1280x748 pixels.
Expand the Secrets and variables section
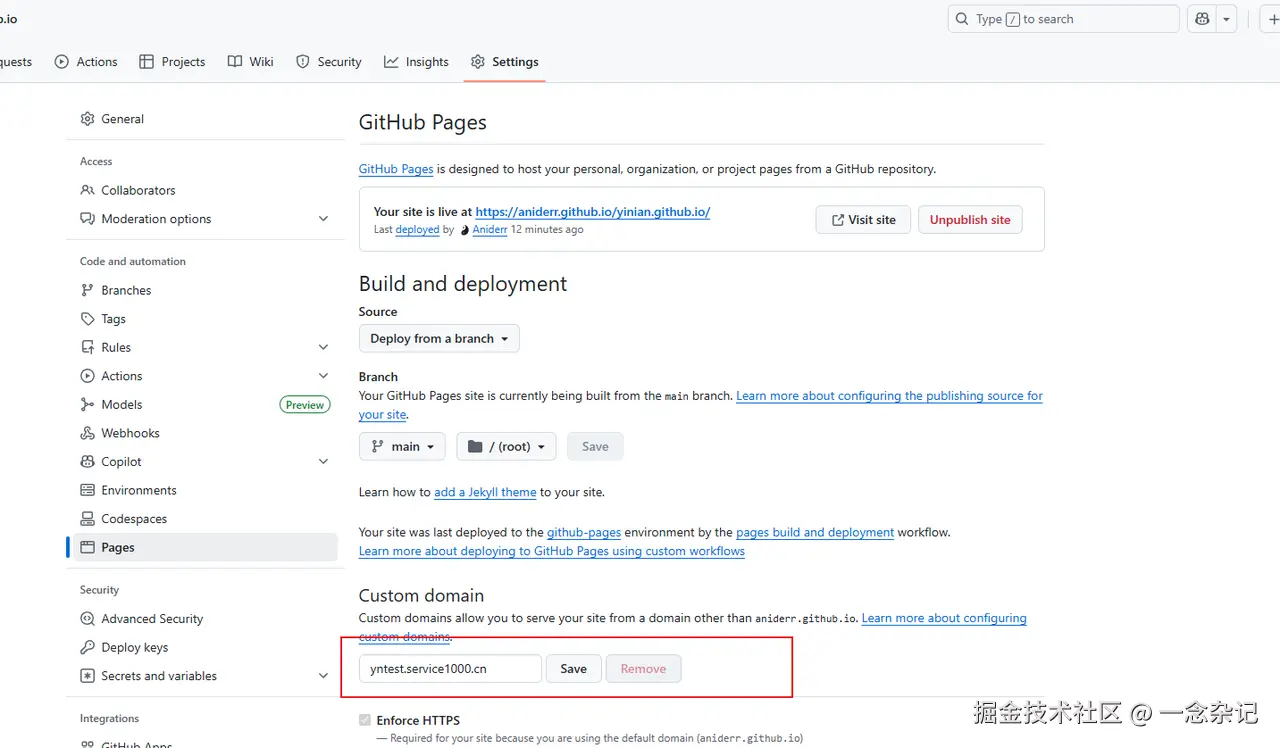tap(323, 676)
